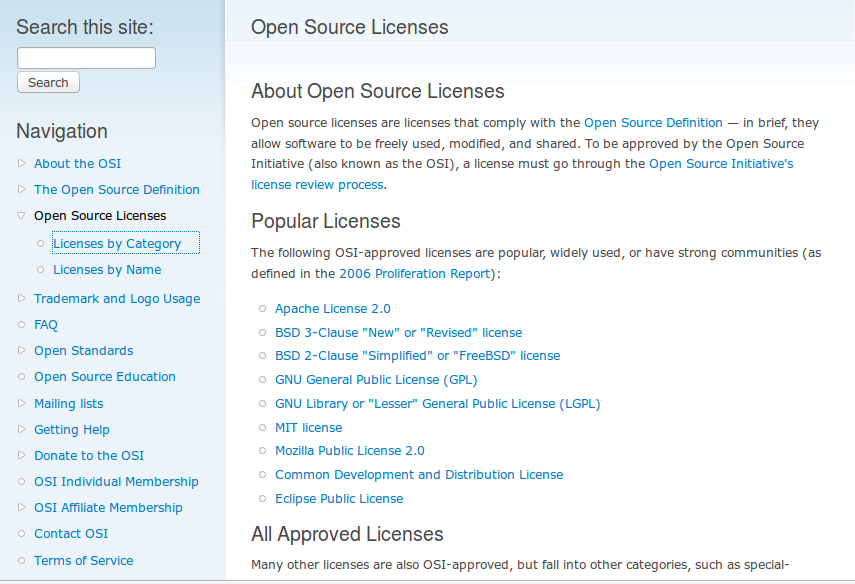Open the 2006 Proliferation Report link
The height and width of the screenshot is (584, 855).
pyautogui.click(x=414, y=274)
